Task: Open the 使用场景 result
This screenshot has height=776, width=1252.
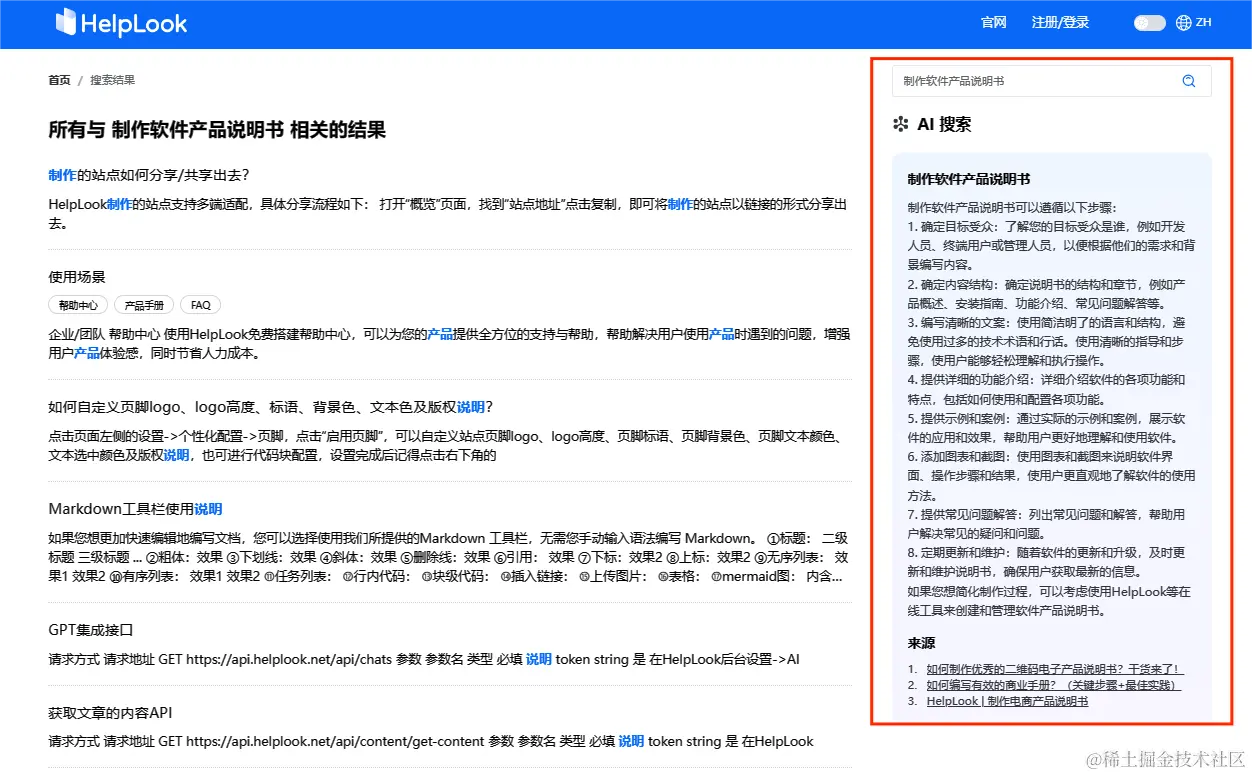Action: pyautogui.click(x=77, y=277)
